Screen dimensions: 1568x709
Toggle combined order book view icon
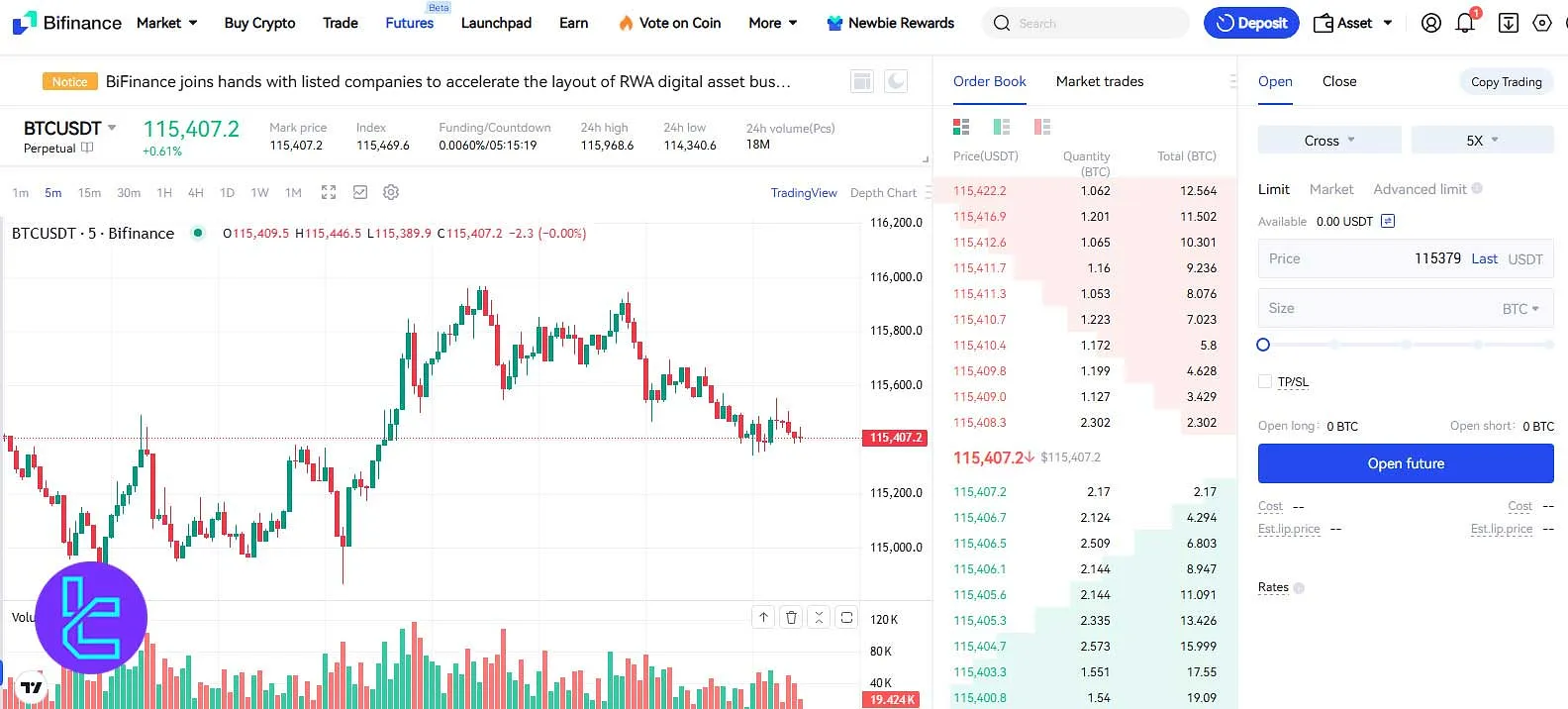tap(960, 127)
